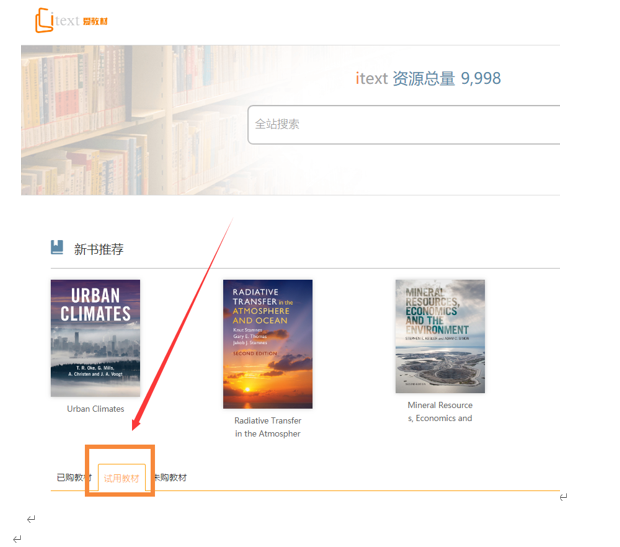Select the highlighted 试用教材 tab

121,478
